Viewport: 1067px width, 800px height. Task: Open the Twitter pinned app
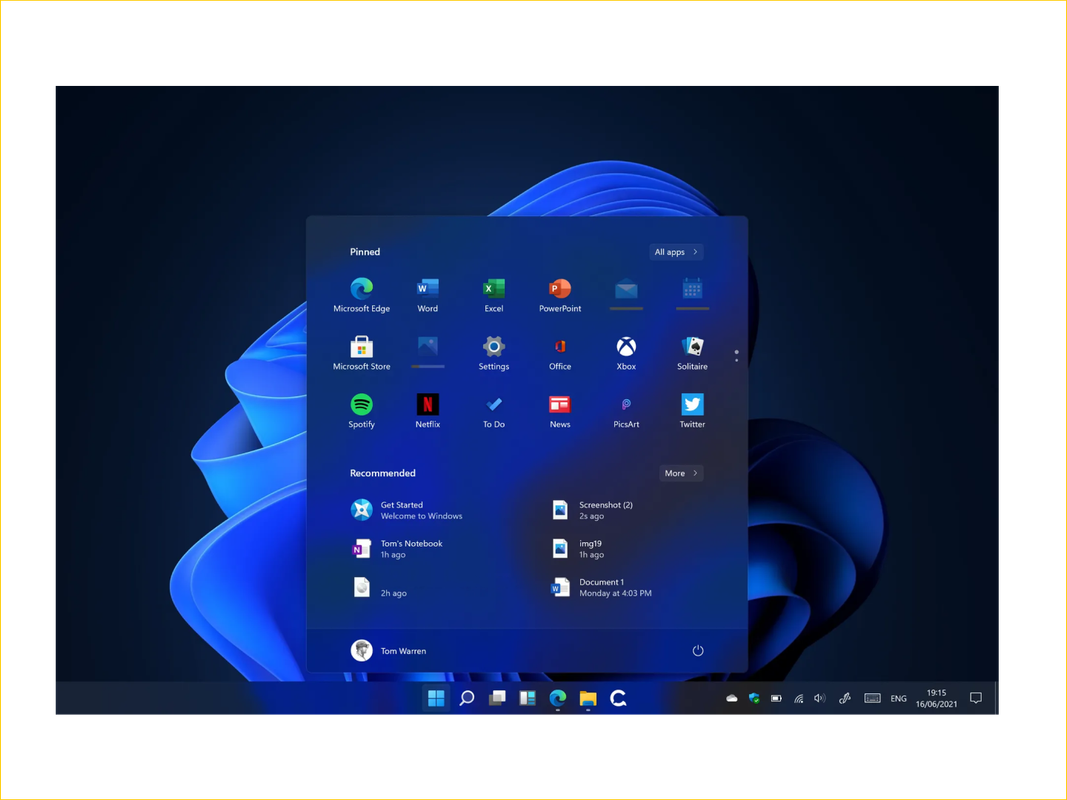(x=692, y=410)
